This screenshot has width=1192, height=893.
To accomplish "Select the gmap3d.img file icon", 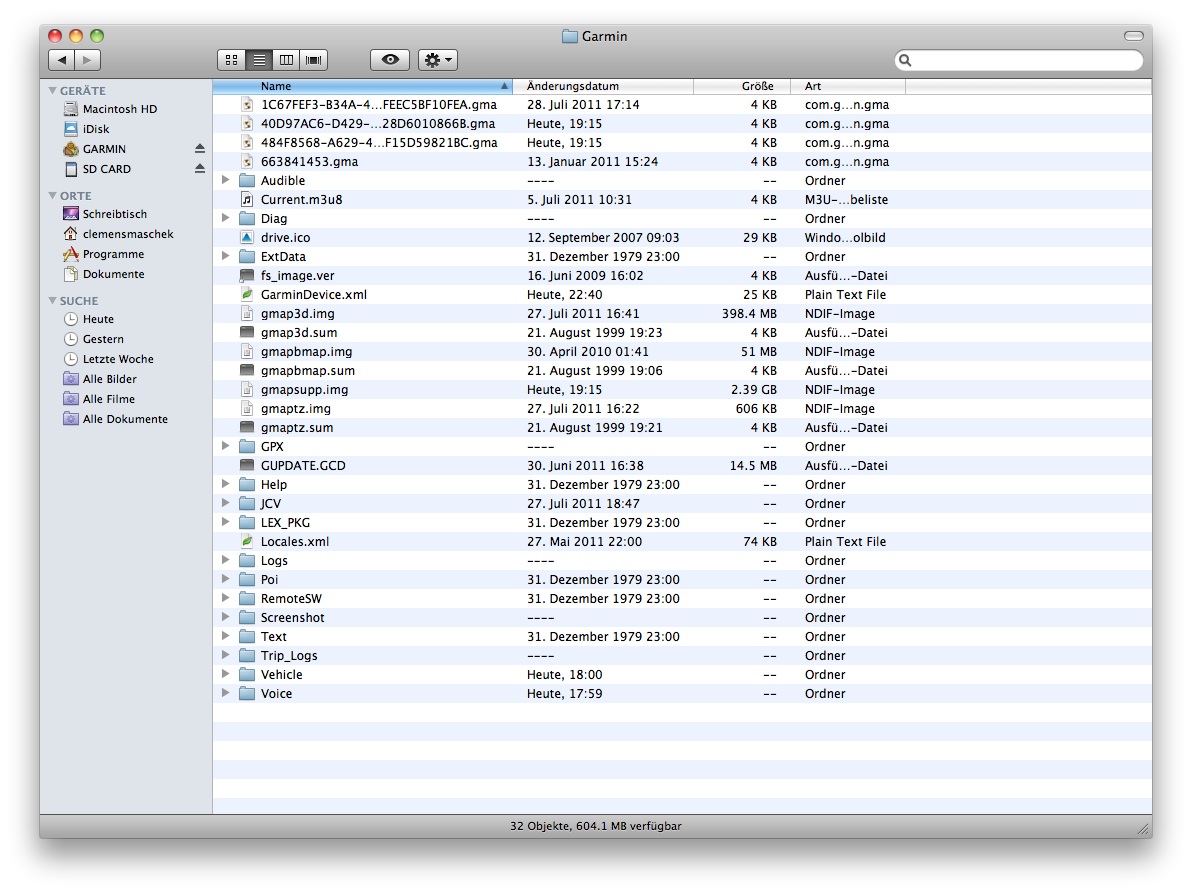I will point(246,313).
